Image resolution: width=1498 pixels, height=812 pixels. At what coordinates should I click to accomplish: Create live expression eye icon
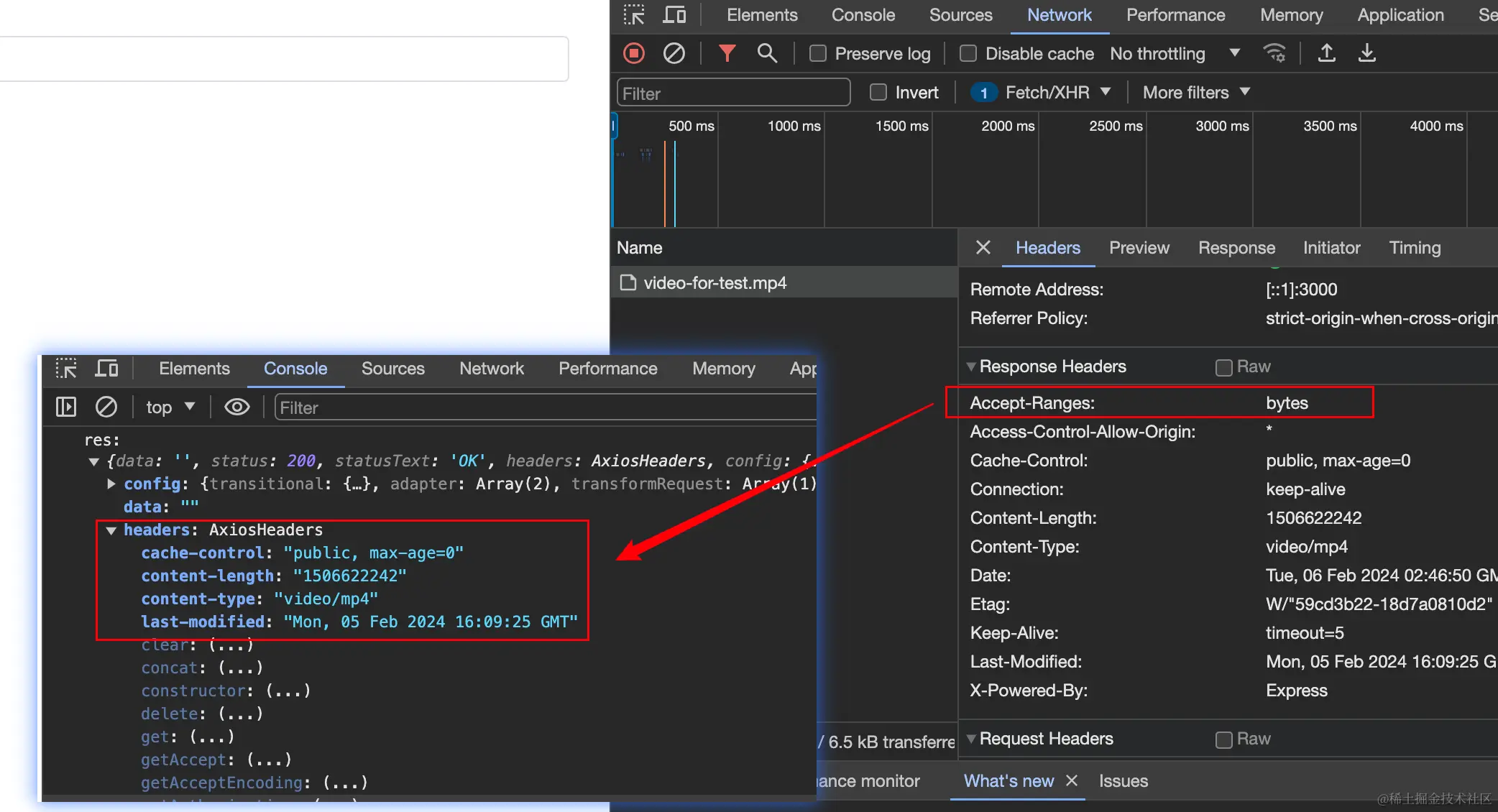click(x=237, y=407)
